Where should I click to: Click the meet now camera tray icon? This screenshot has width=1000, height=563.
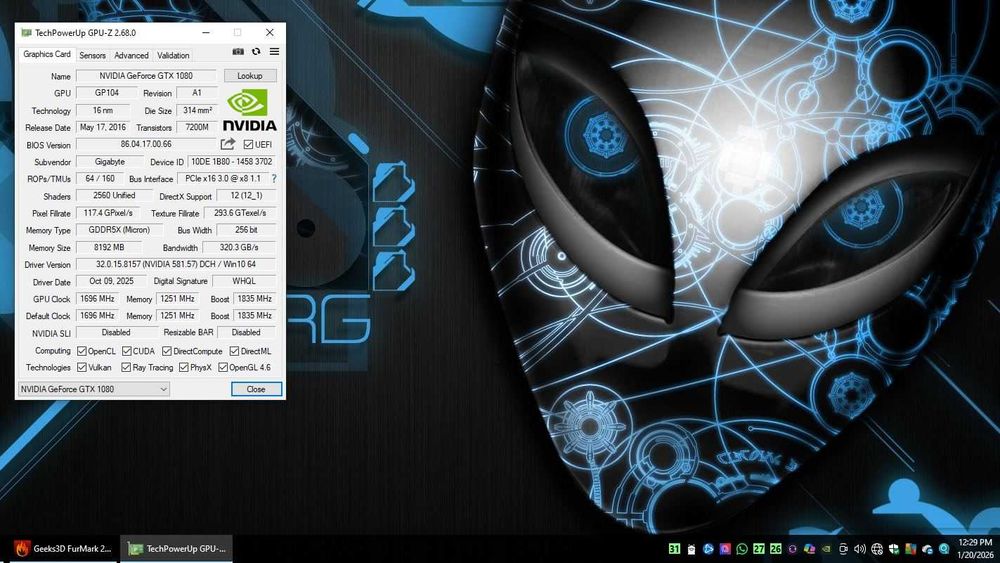coord(843,549)
